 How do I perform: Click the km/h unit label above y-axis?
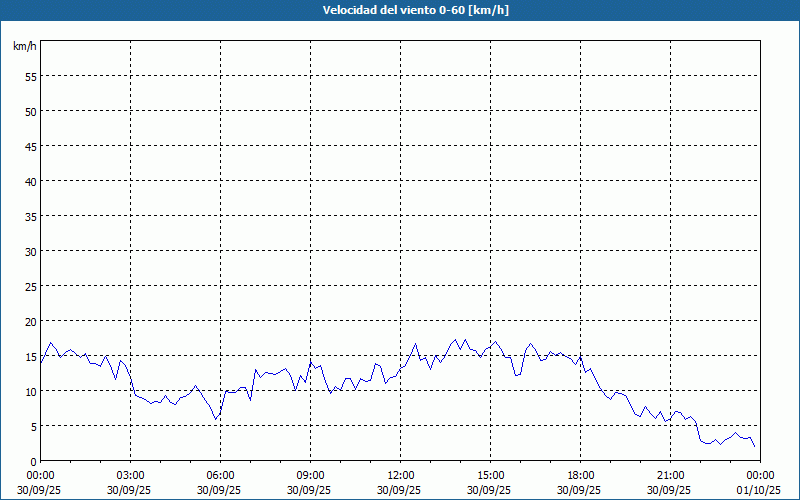(24, 46)
